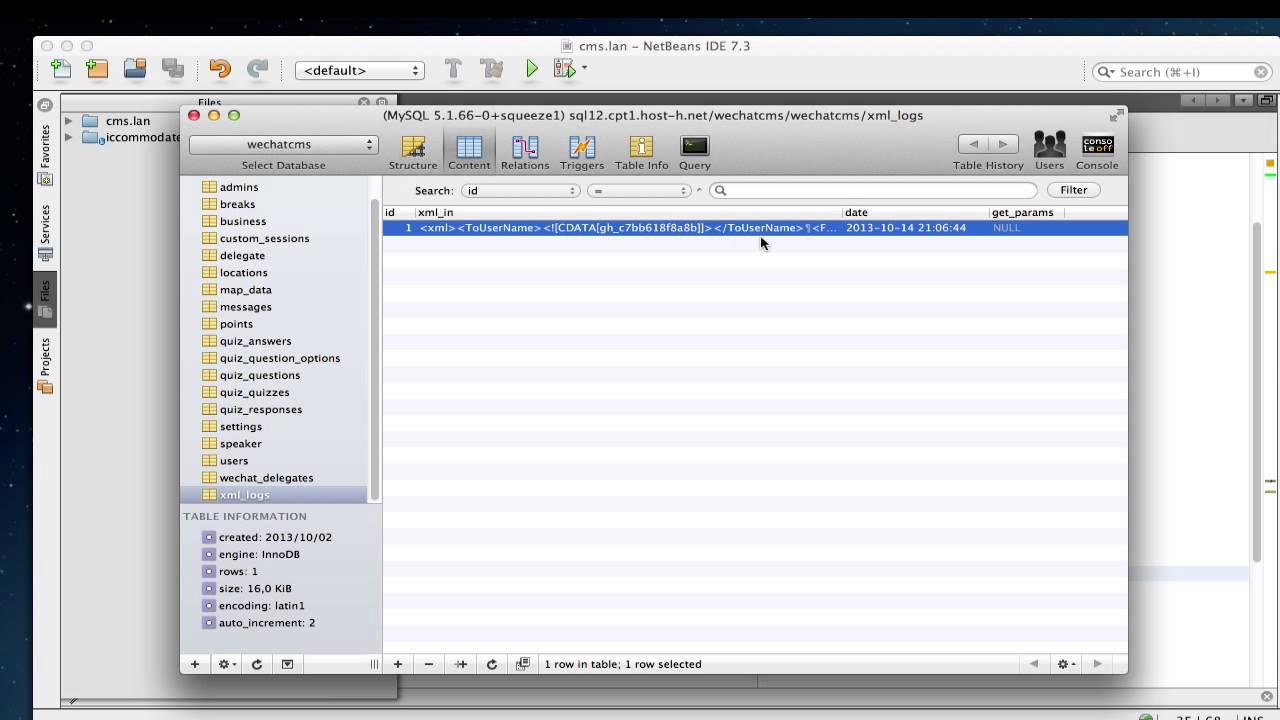Sort by the xml_in column header

629,212
